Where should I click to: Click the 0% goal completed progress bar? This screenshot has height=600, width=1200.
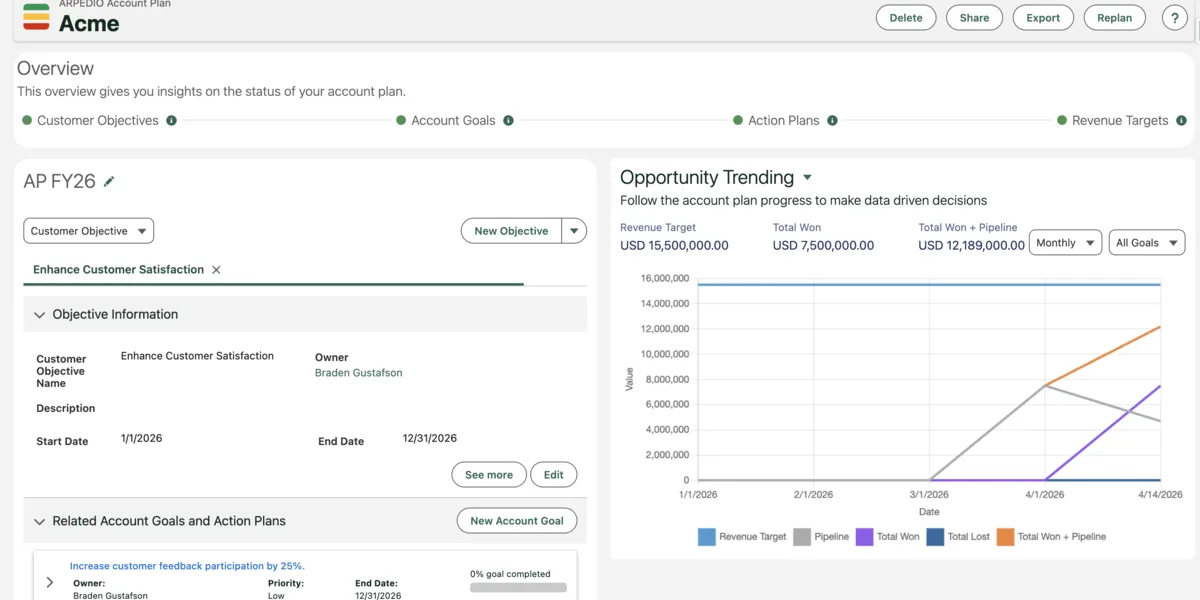click(518, 586)
